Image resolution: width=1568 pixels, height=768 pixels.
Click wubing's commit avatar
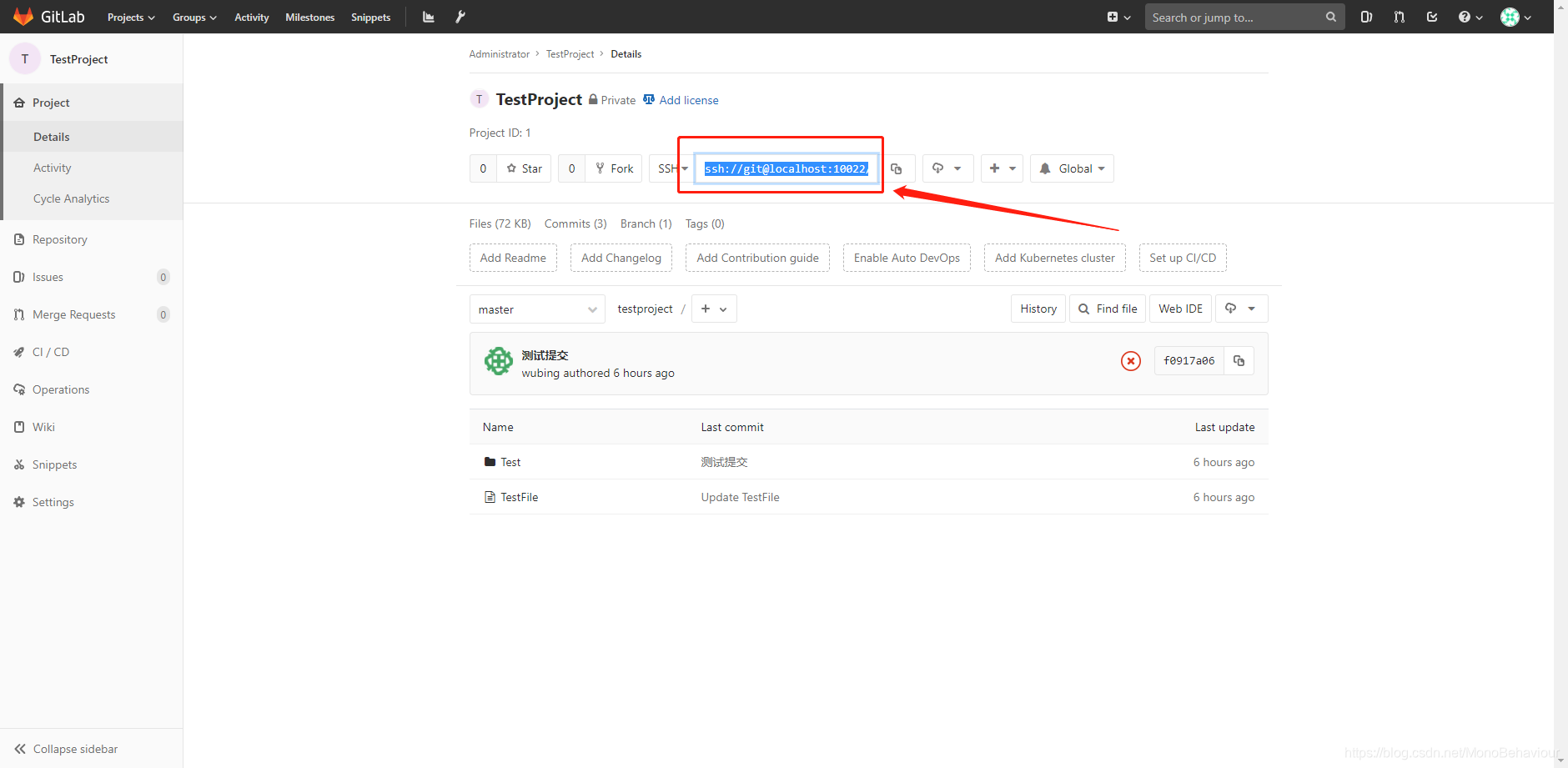point(499,361)
